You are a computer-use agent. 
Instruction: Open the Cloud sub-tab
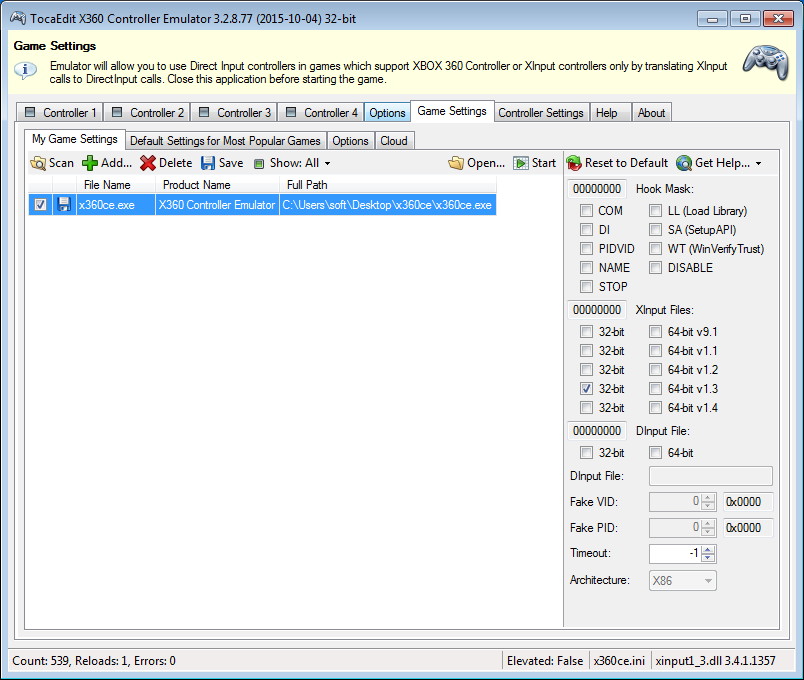coord(394,141)
